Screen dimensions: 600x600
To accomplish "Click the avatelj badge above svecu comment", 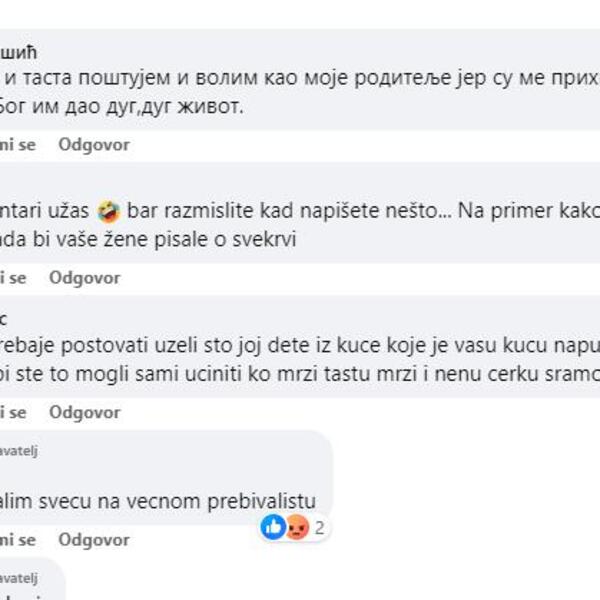I will (18, 451).
